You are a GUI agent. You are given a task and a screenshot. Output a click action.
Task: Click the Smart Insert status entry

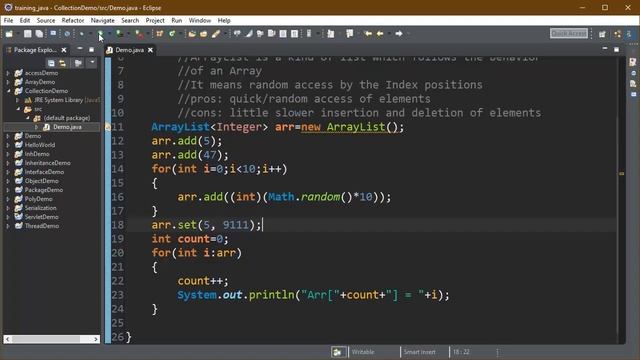coord(419,352)
